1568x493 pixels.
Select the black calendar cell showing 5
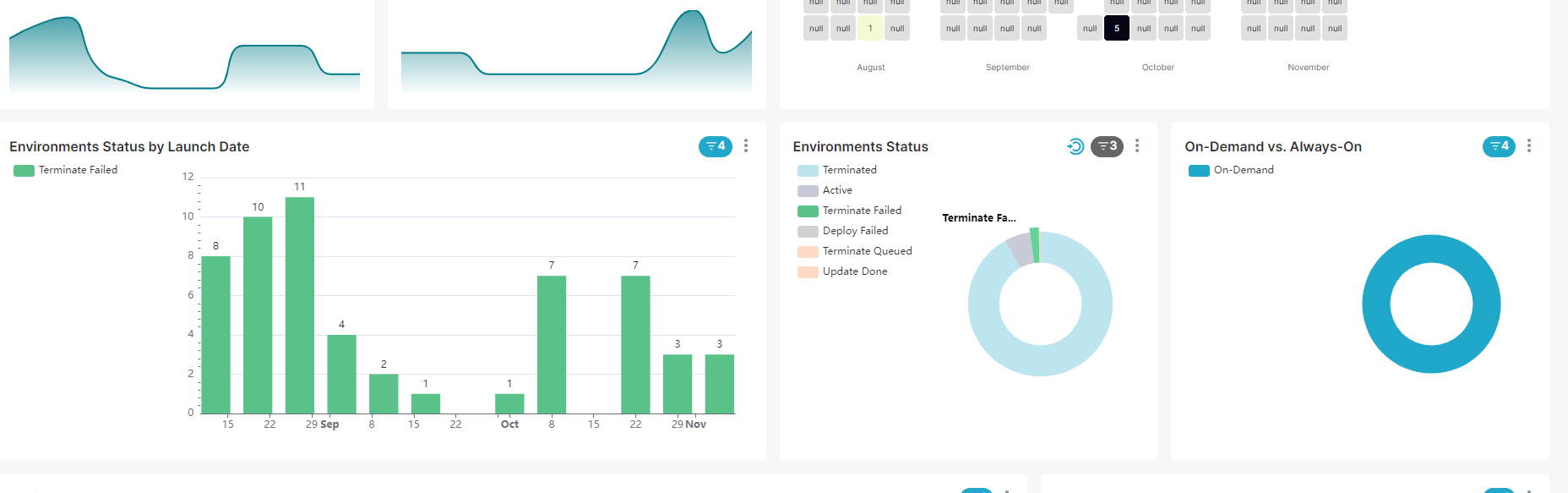[x=1116, y=28]
